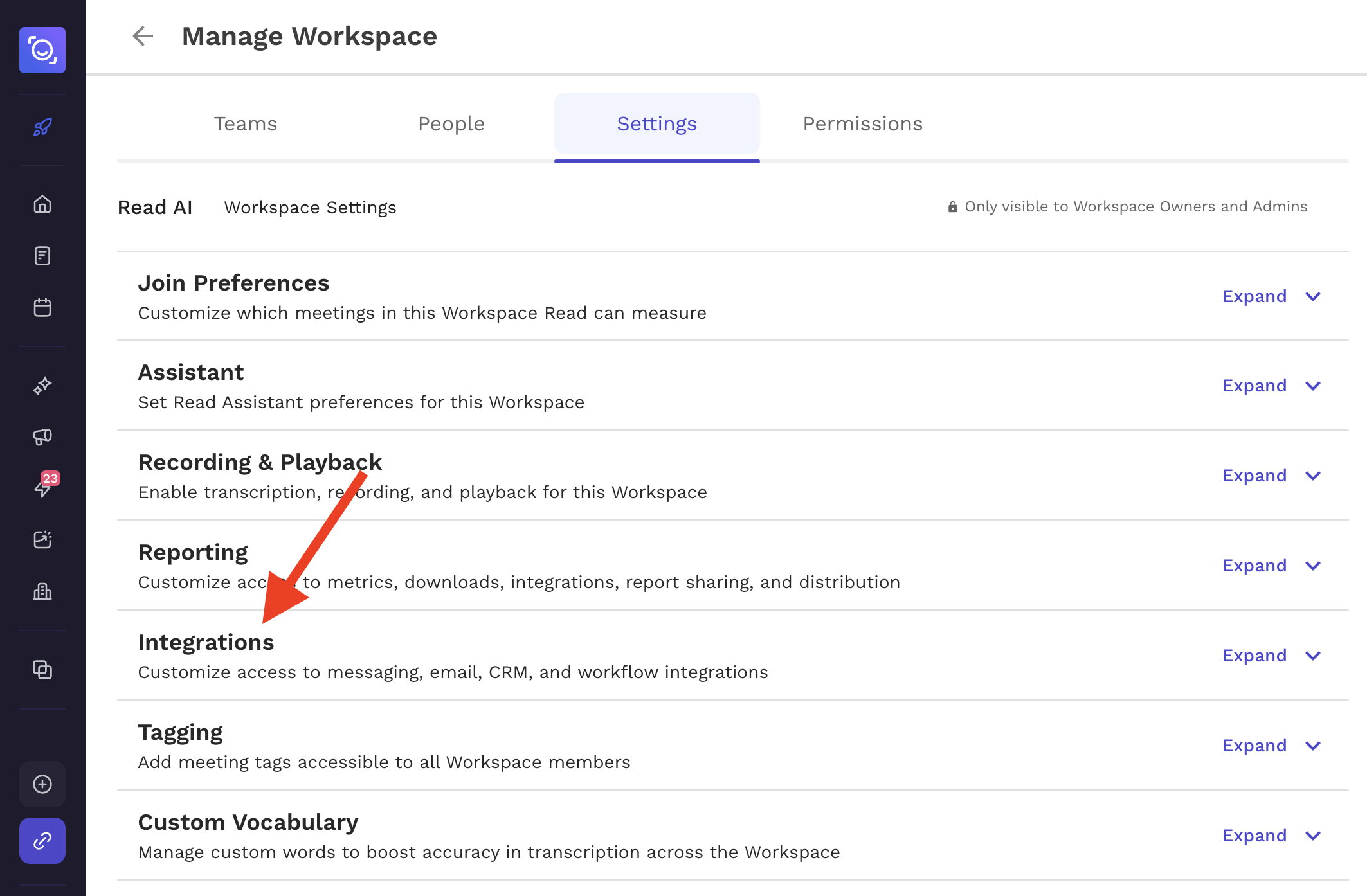1367x896 pixels.
Task: Expand Recording & Playback via Expand link
Action: coord(1254,476)
